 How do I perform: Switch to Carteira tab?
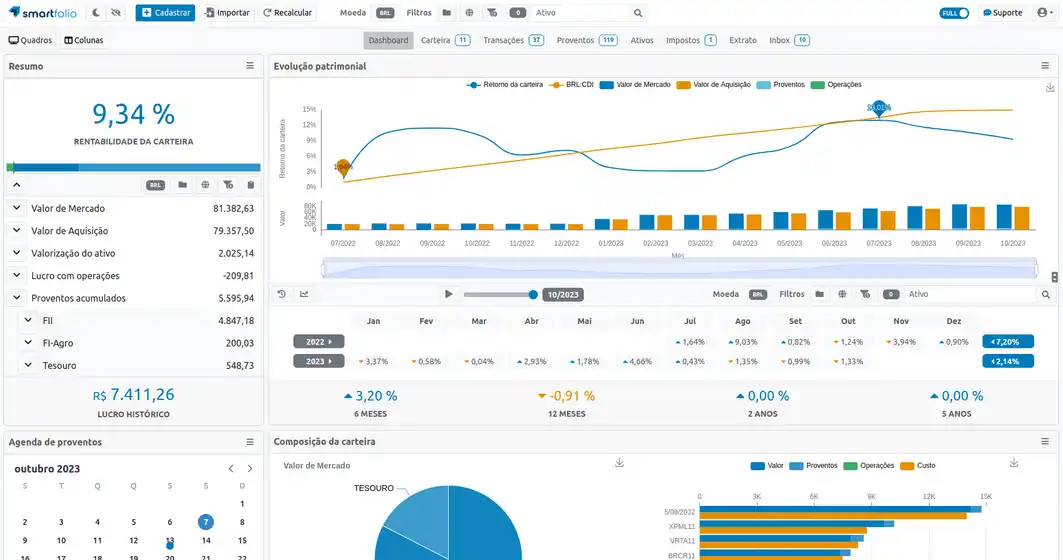click(445, 40)
